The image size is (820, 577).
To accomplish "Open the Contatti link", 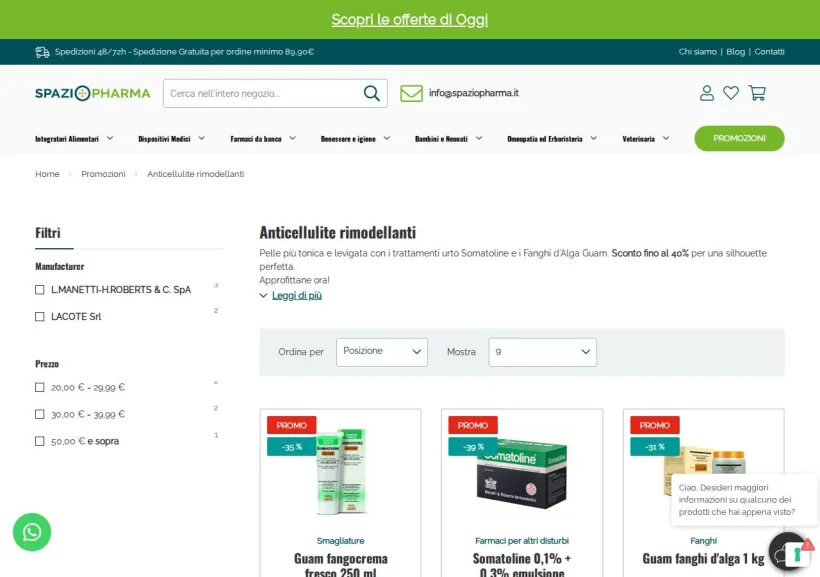I will coord(769,52).
